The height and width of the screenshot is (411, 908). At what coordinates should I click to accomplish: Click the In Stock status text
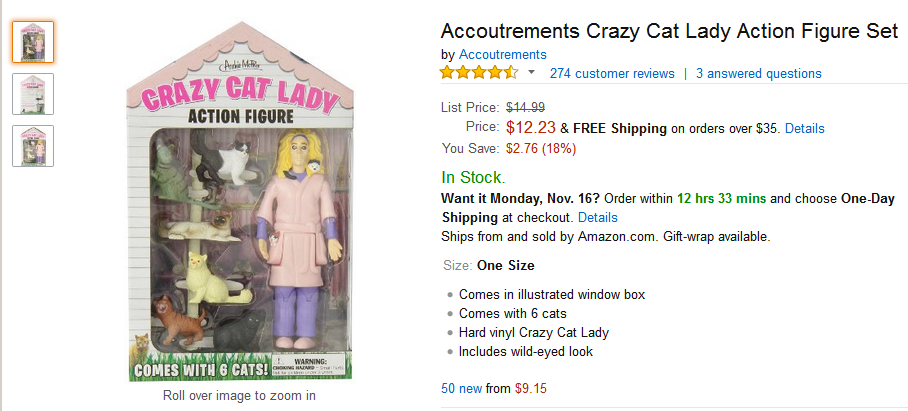473,177
